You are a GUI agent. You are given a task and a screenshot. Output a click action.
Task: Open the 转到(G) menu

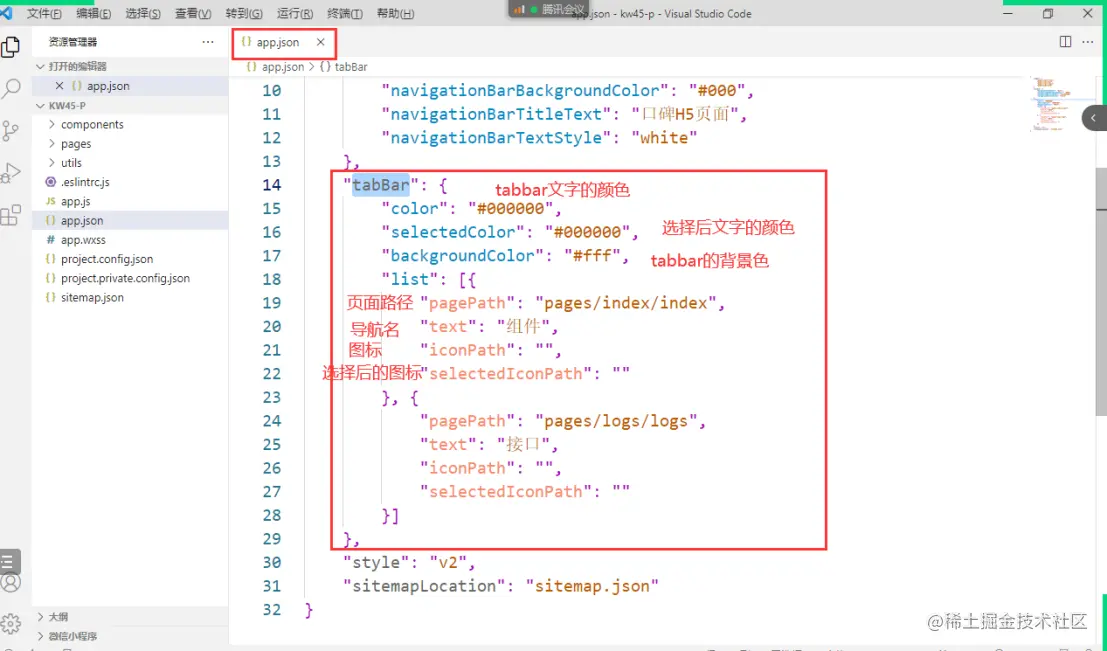point(244,13)
